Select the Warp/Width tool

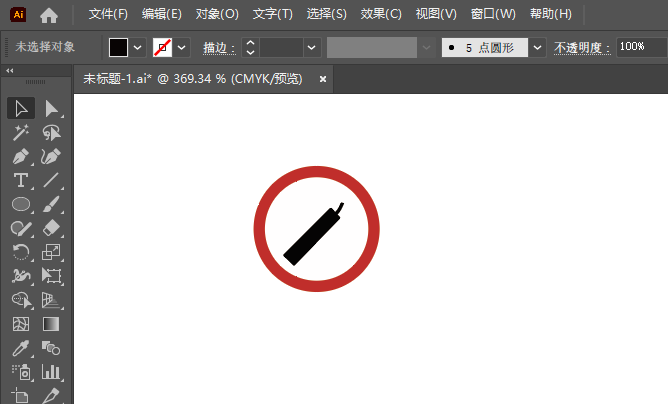(21, 276)
